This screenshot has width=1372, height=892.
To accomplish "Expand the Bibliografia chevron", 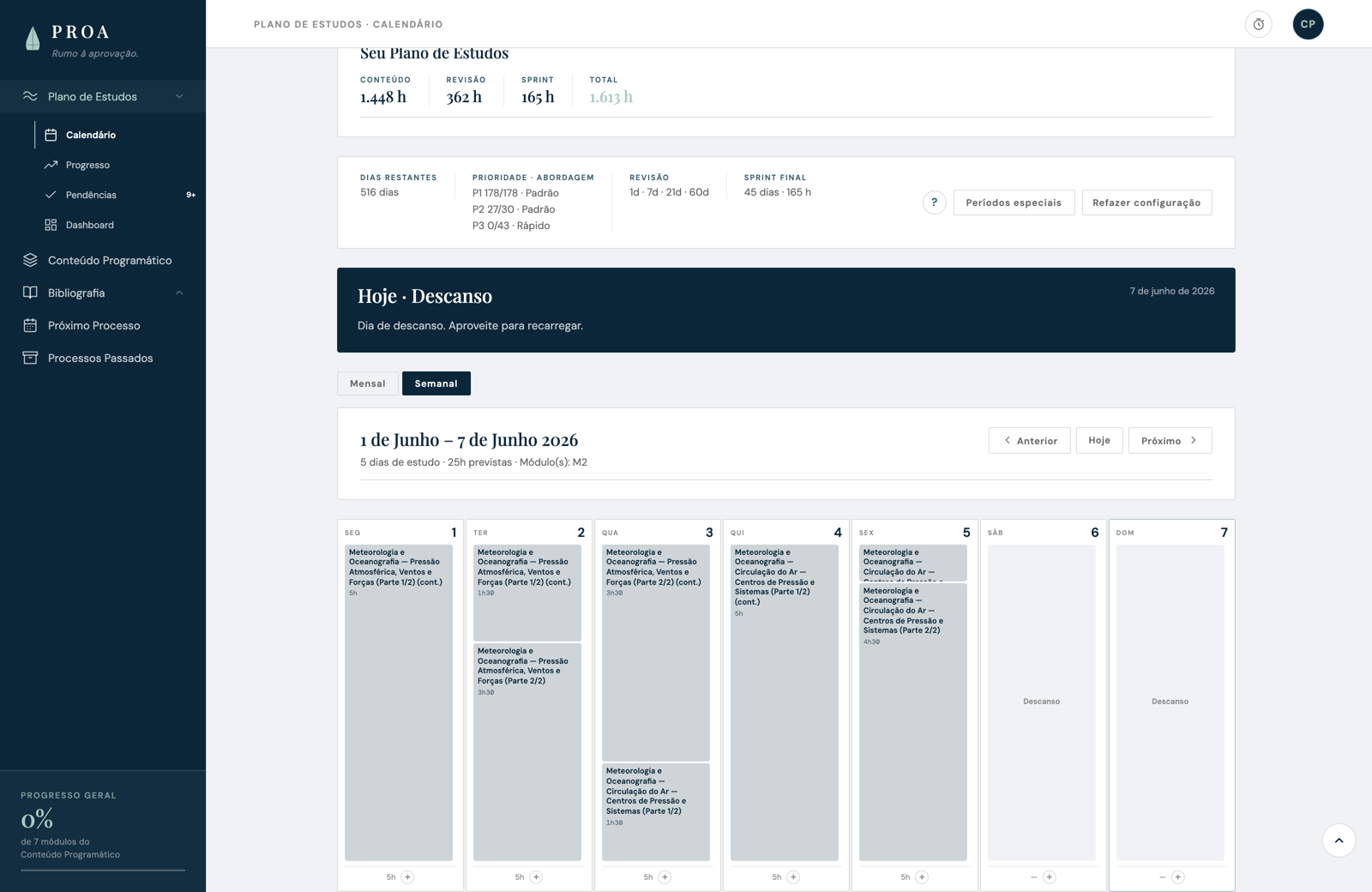I will (x=179, y=292).
